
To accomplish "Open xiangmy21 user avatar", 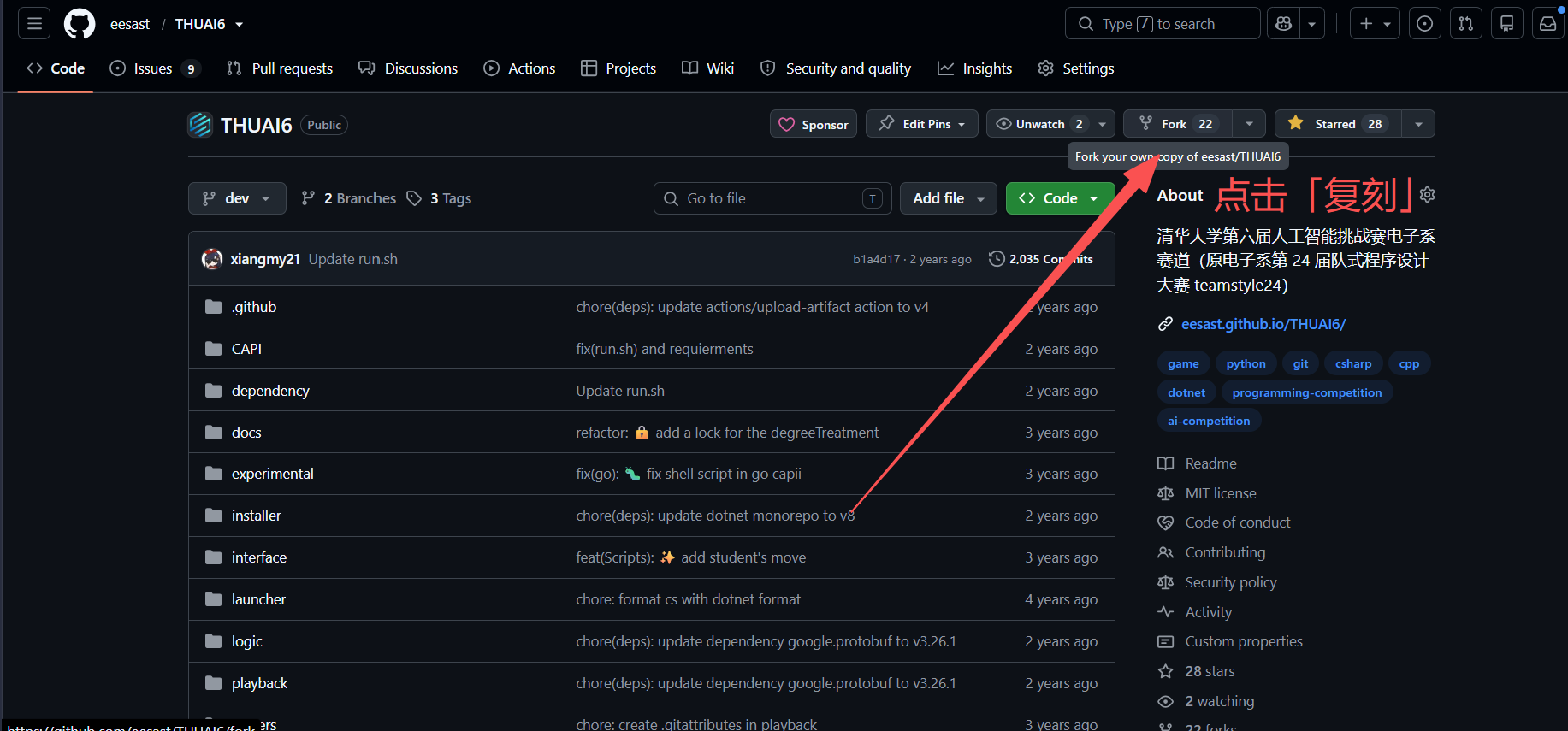I will point(212,259).
